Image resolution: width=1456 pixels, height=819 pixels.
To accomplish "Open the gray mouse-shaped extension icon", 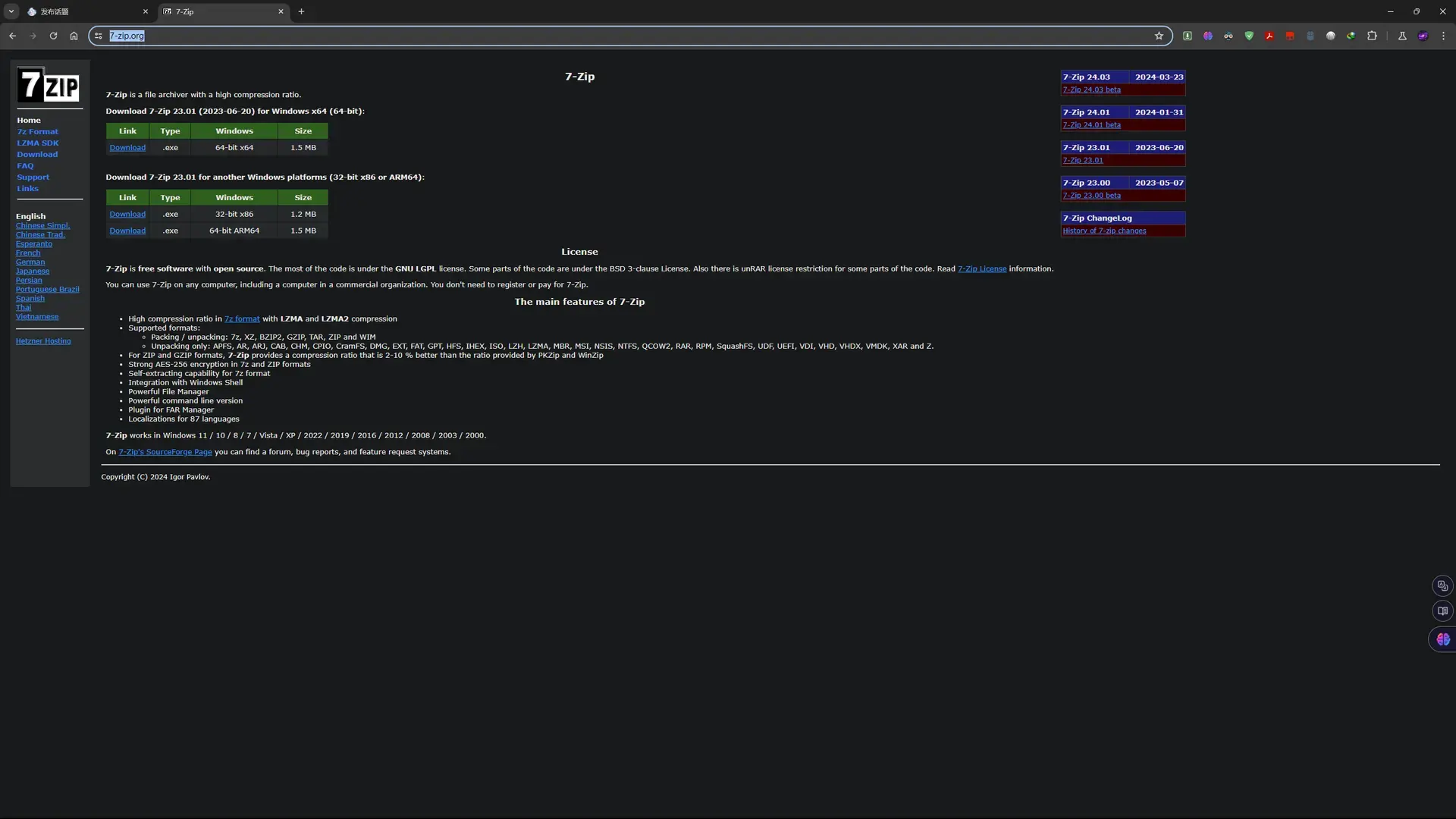I will pos(1310,36).
